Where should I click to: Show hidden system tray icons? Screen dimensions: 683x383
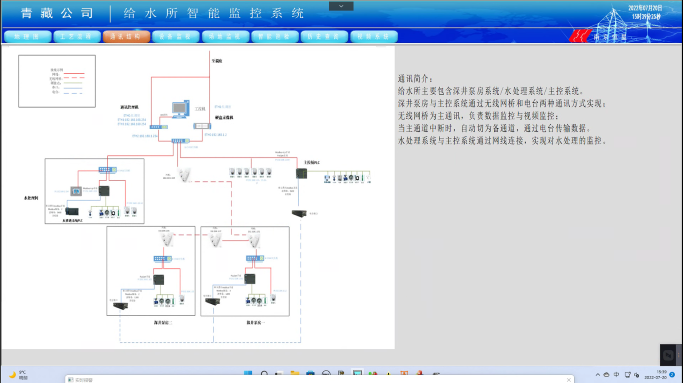pos(598,374)
